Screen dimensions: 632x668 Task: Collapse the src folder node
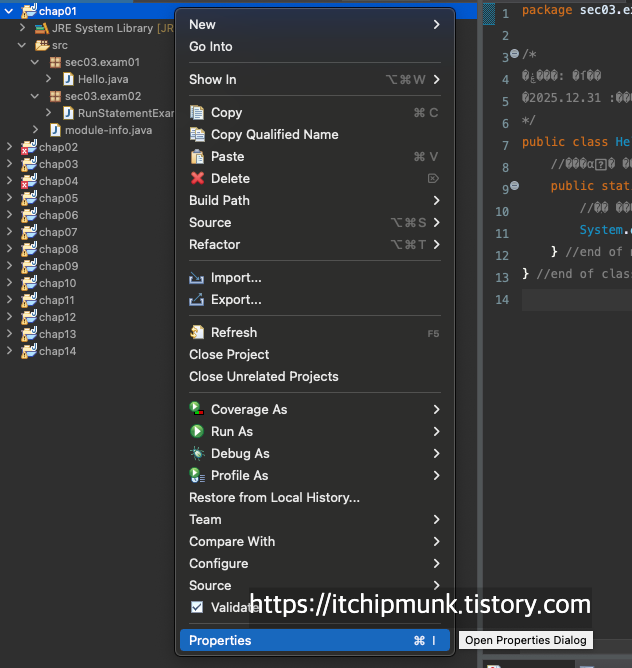click(x=22, y=45)
